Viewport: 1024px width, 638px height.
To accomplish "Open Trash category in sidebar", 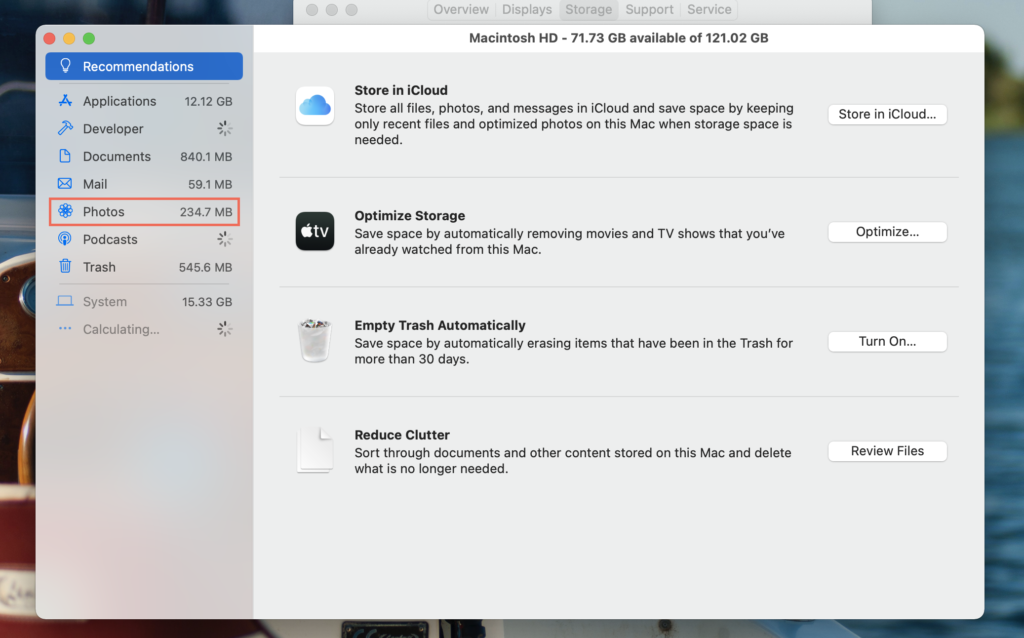I will click(x=99, y=267).
